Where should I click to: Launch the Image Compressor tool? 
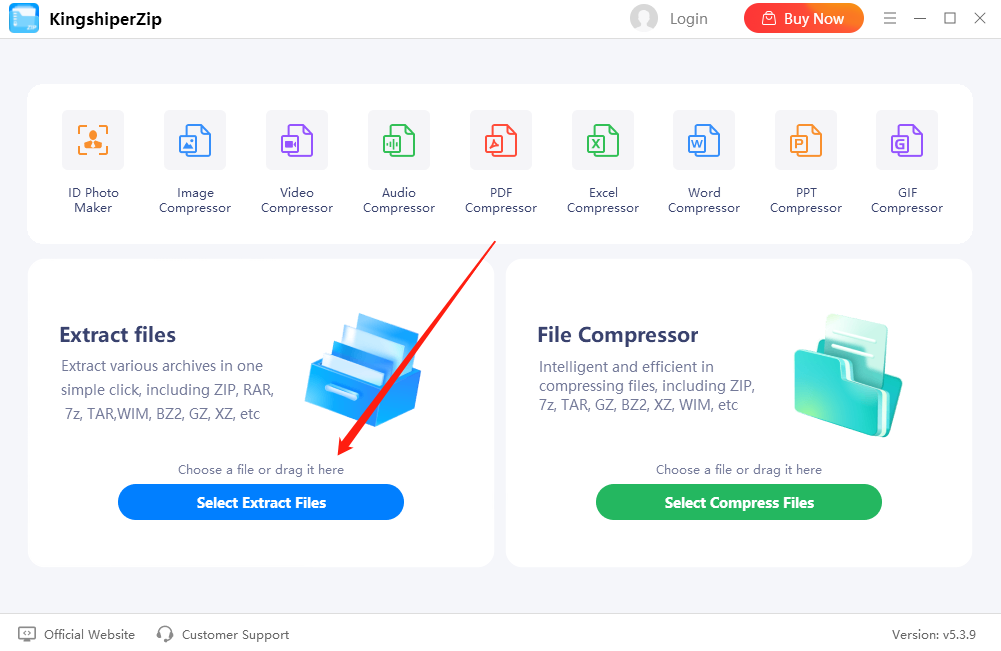(x=195, y=141)
